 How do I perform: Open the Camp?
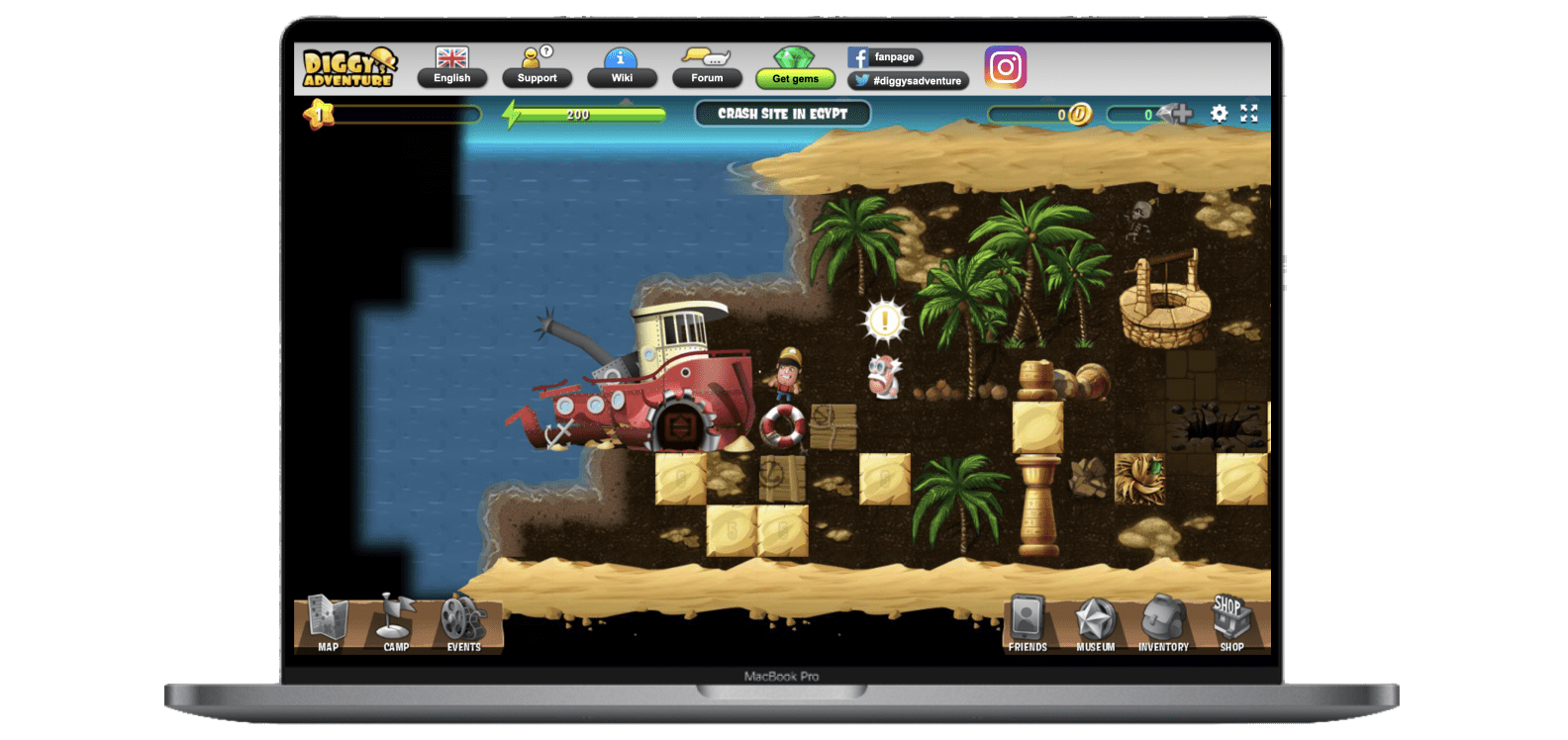396,623
